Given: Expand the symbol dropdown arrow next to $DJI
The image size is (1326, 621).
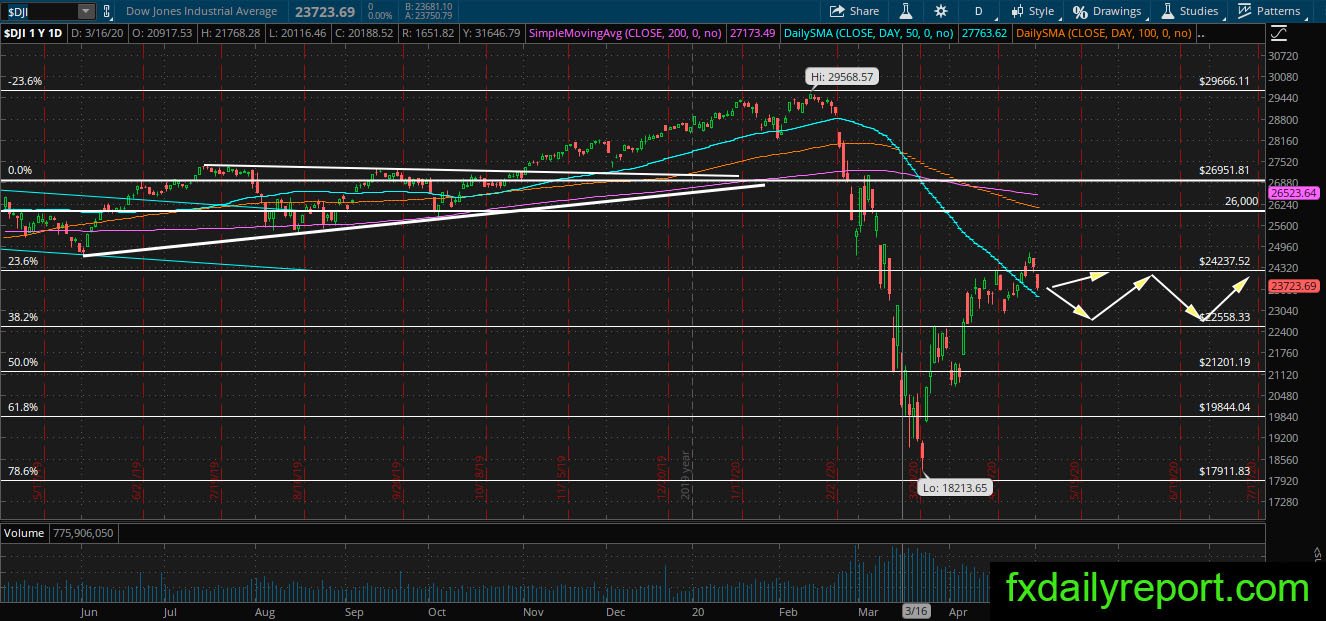Looking at the screenshot, I should 86,11.
